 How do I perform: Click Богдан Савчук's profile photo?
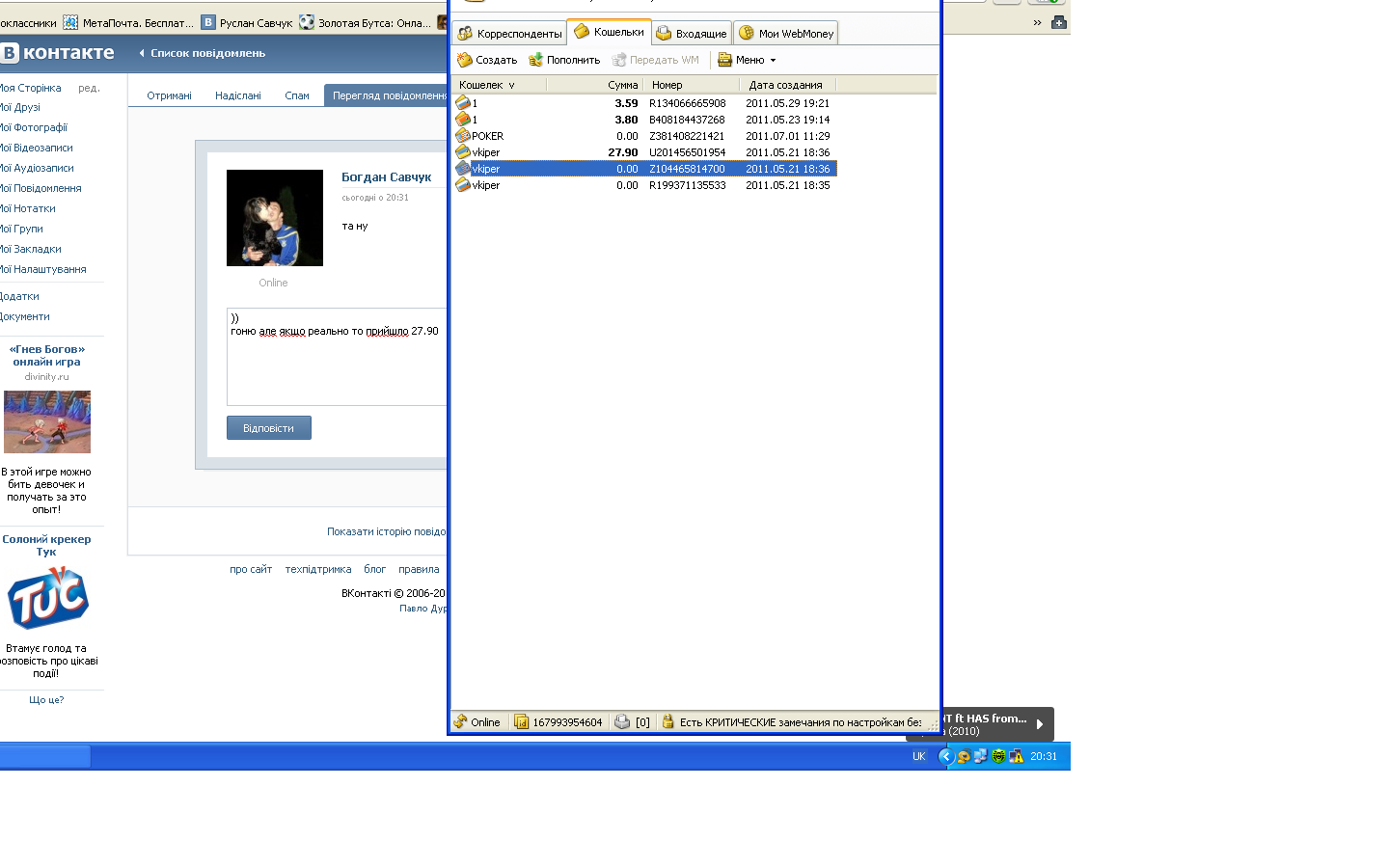275,218
